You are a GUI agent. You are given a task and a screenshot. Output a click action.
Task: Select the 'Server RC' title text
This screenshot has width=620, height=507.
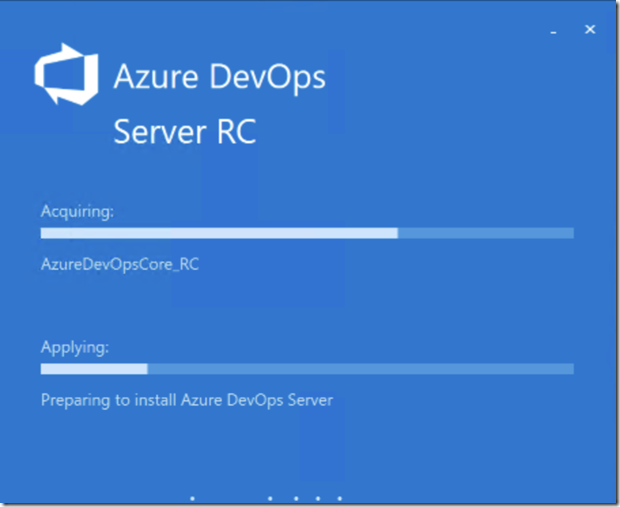coord(185,132)
